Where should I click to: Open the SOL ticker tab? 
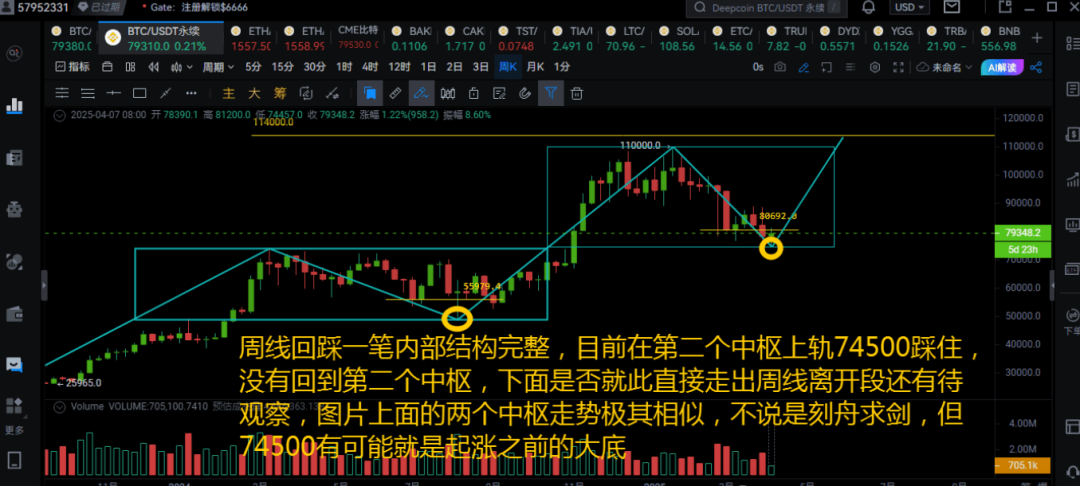click(680, 39)
